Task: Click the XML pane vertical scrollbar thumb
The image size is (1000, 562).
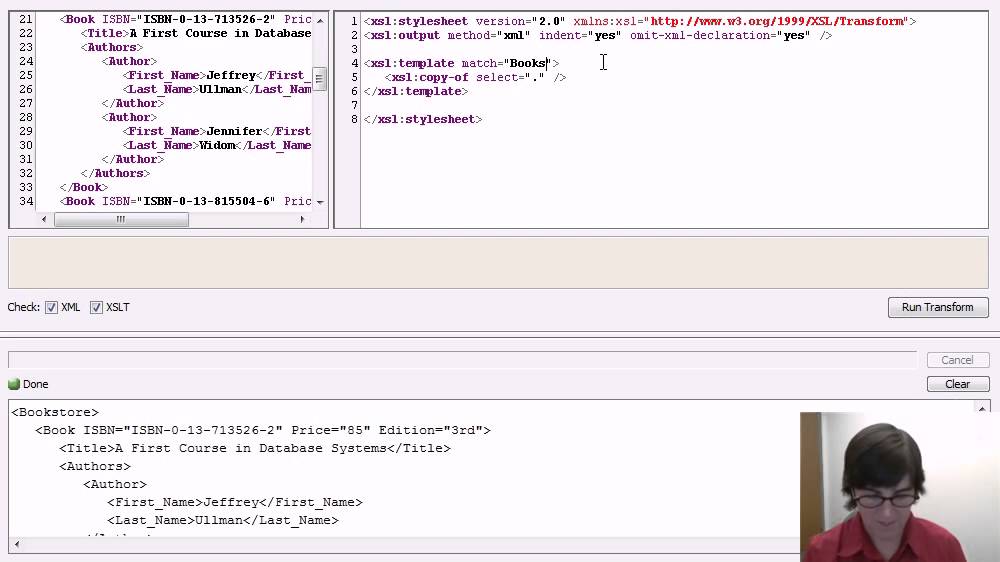Action: (319, 79)
